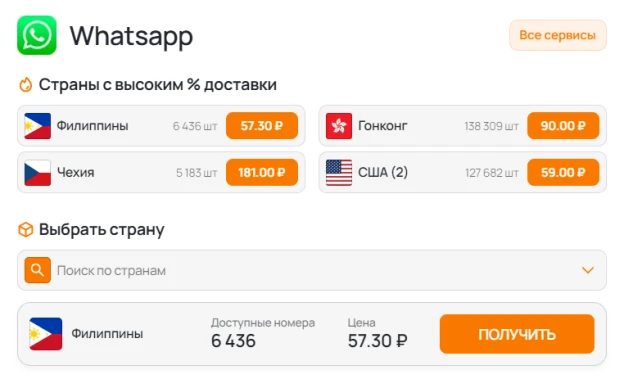The image size is (624, 379).
Task: Focus the Поиск по странам search field
Action: pyautogui.click(x=312, y=270)
